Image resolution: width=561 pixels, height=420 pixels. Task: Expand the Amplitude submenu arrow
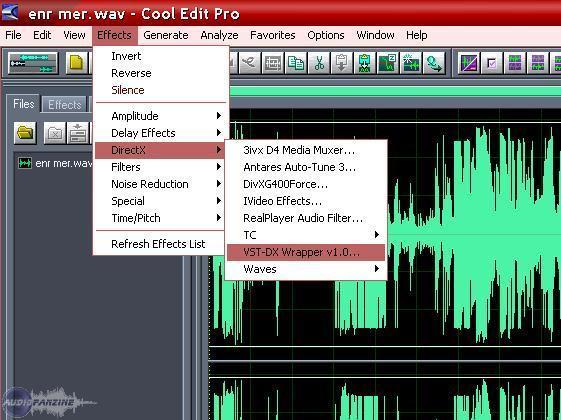[x=219, y=116]
